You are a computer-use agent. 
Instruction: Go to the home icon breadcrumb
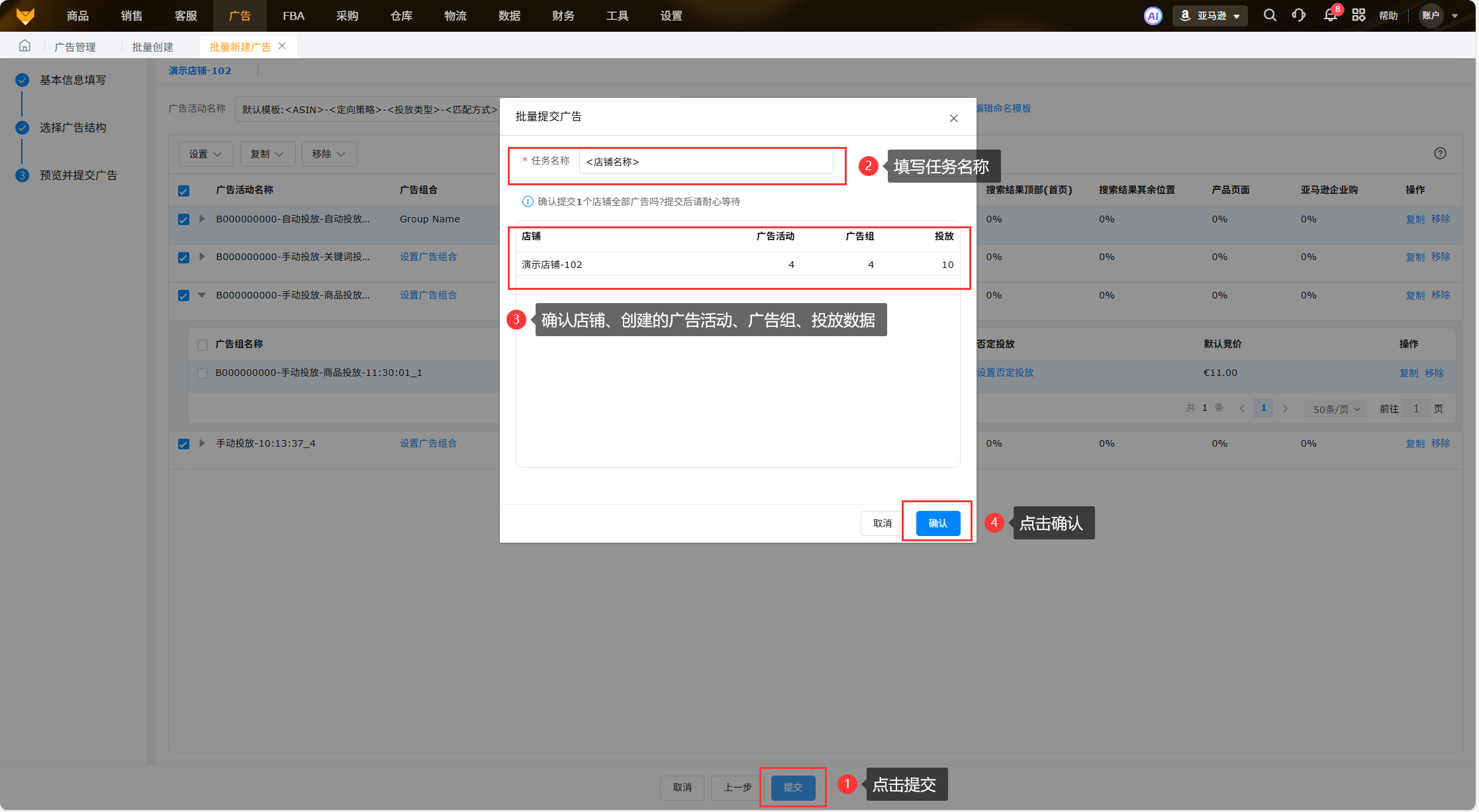(x=24, y=46)
